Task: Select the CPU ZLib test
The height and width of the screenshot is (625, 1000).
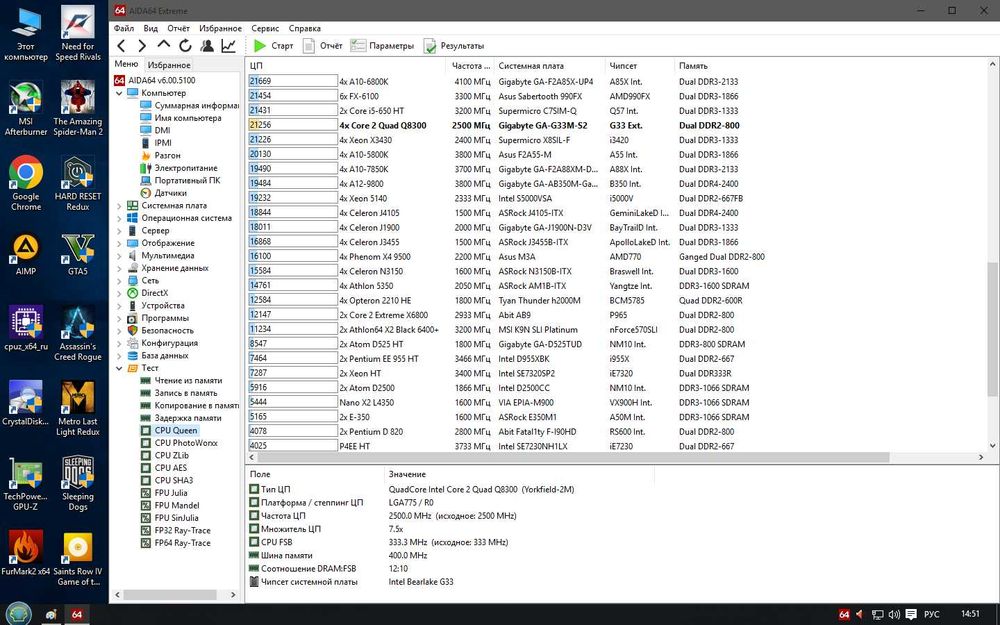Action: pos(165,455)
